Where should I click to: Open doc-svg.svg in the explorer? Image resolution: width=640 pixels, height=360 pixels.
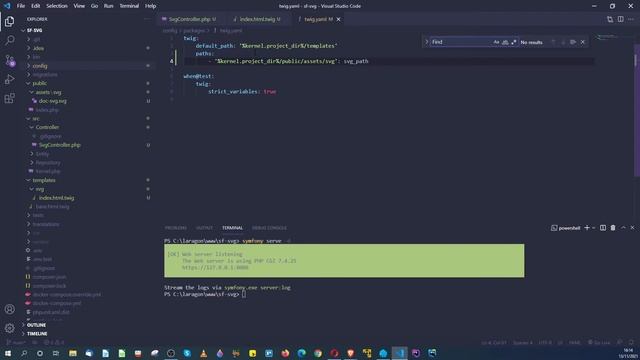click(53, 101)
